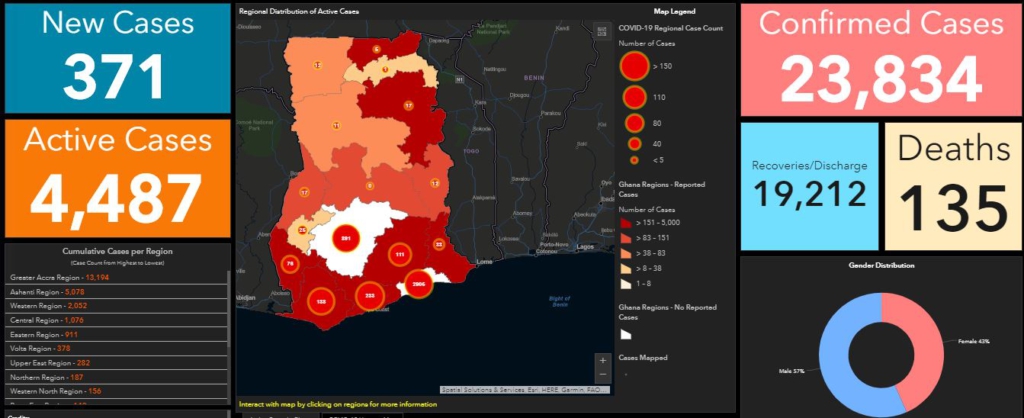Screen dimensions: 1024x418
Task: Click the 391 case cluster on map
Action: [346, 240]
